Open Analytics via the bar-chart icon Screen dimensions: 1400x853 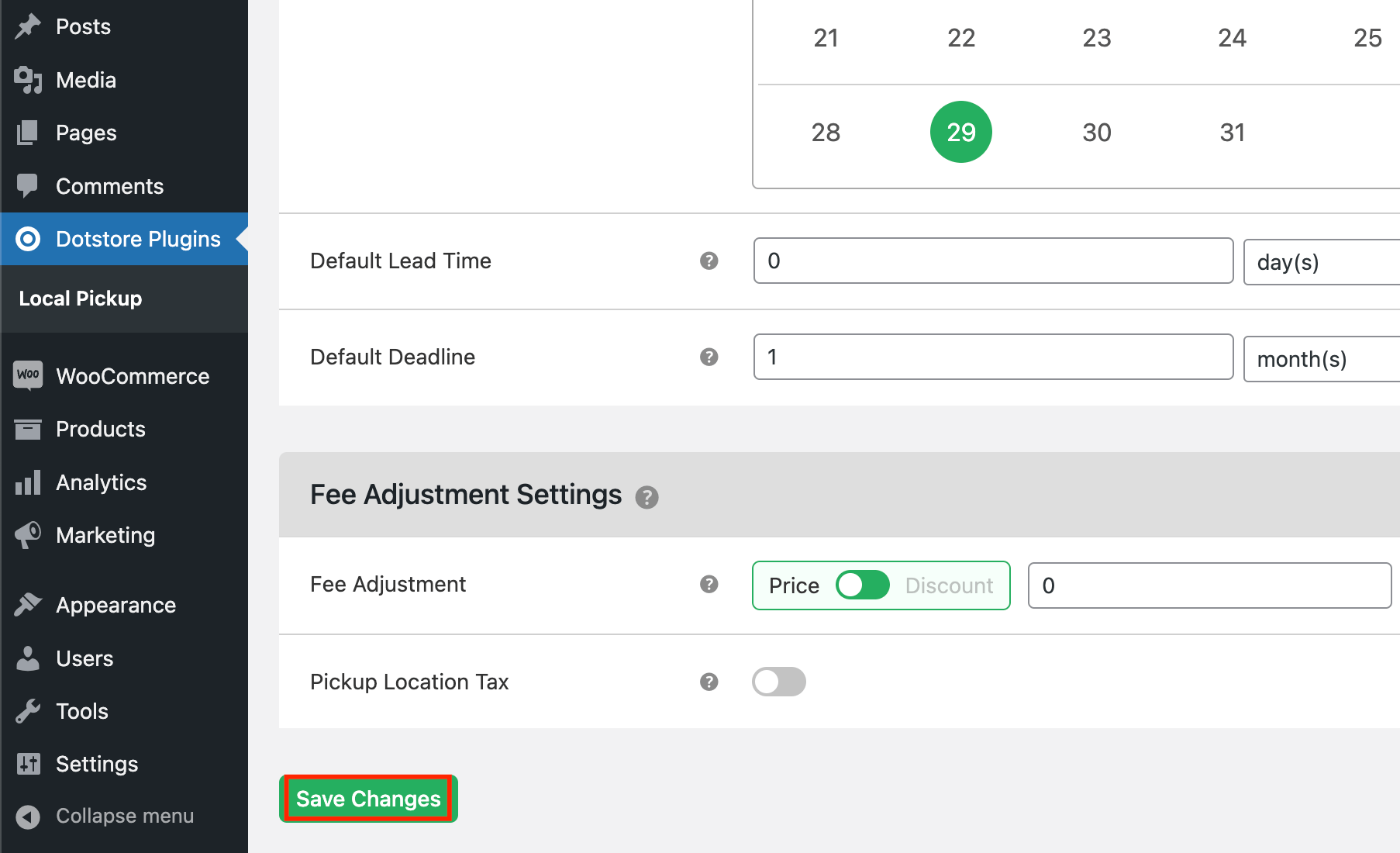28,482
